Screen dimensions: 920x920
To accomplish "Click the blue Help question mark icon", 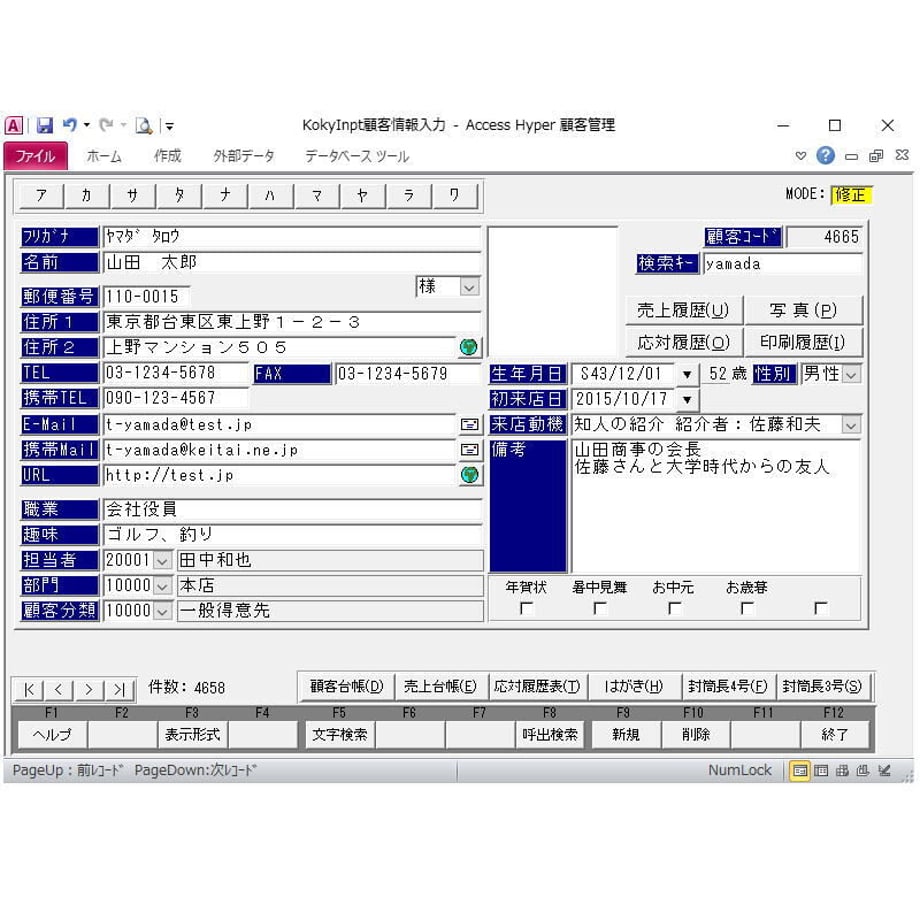I will pyautogui.click(x=825, y=155).
